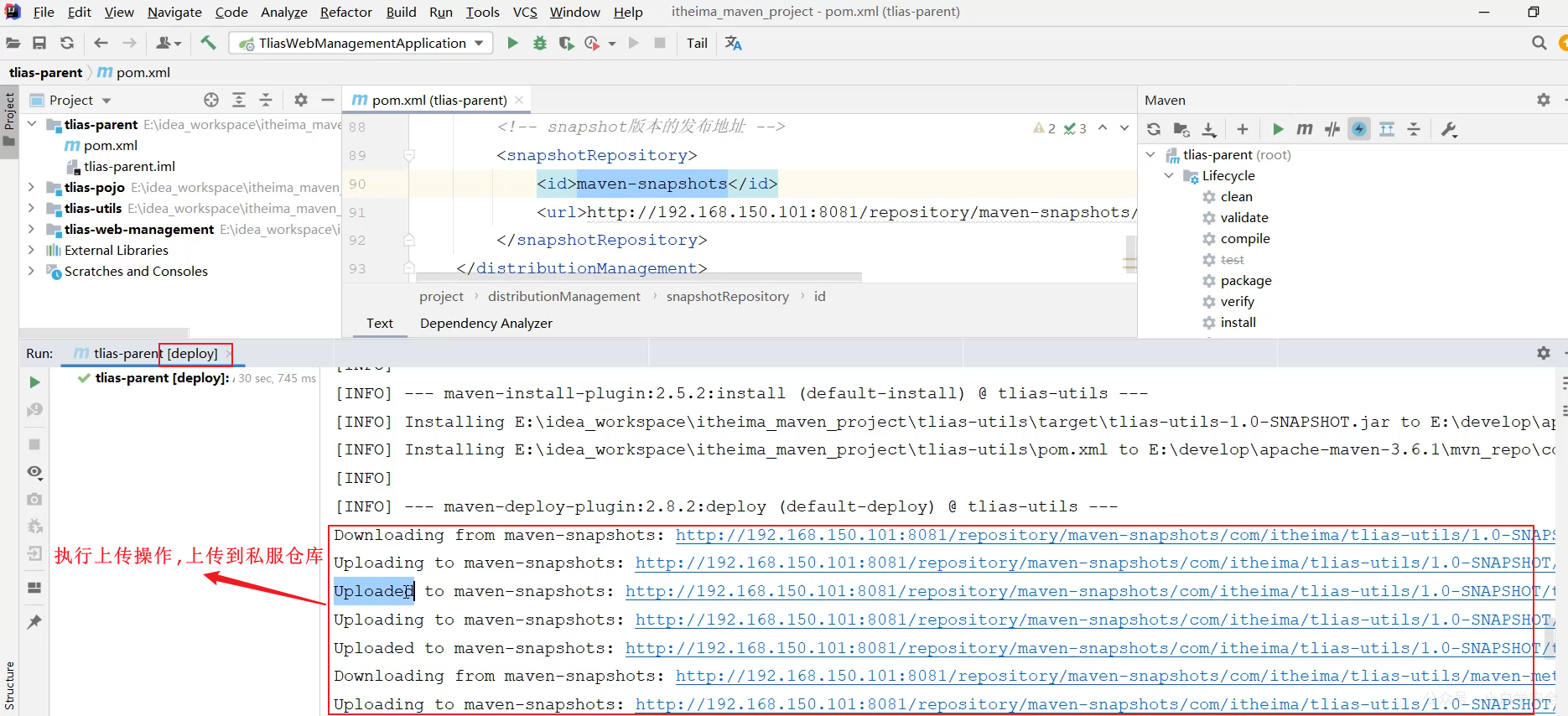Reload all Maven projects icon
Viewport: 1568px width, 716px height.
click(1154, 129)
